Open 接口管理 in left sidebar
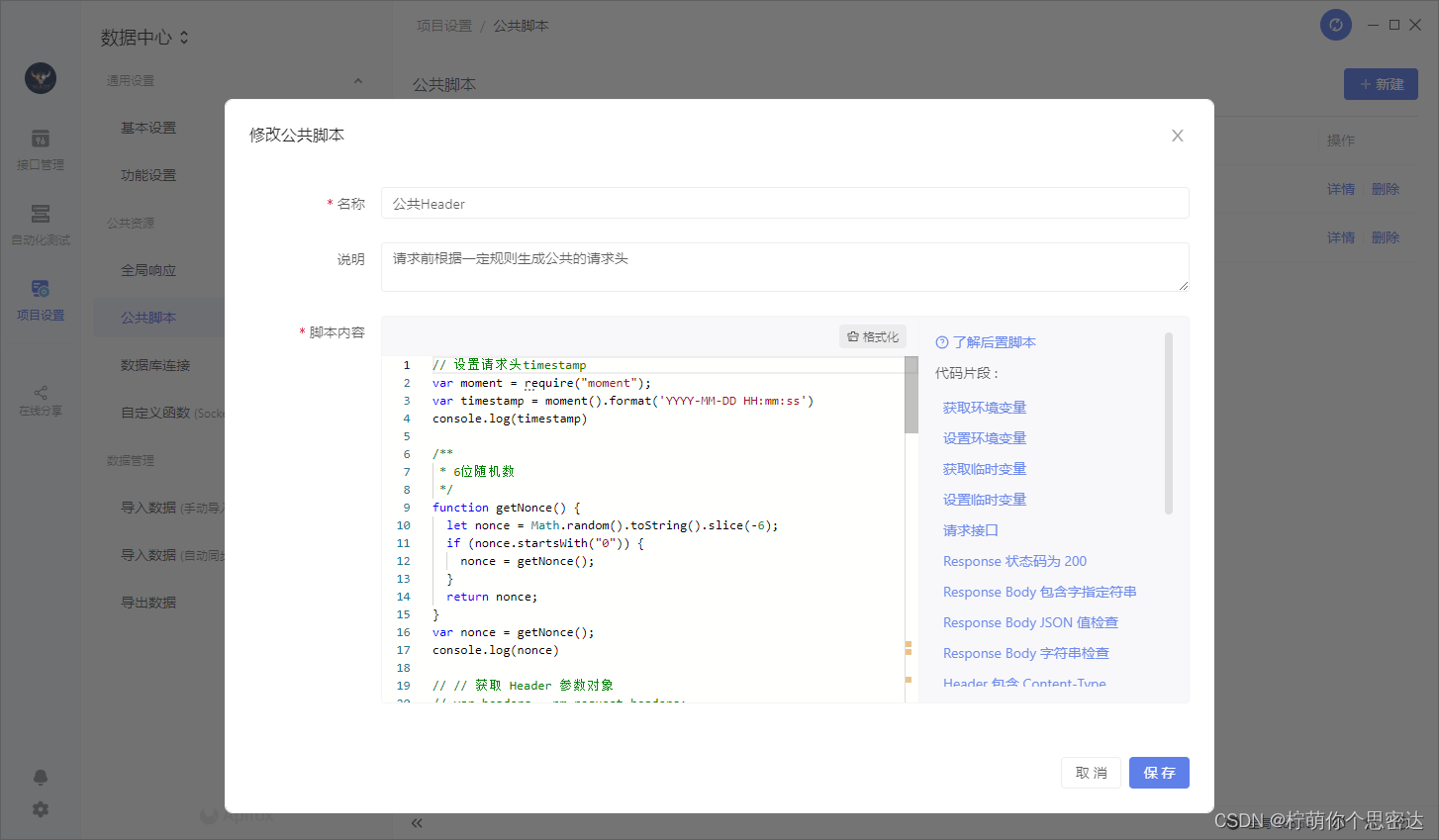 click(41, 149)
